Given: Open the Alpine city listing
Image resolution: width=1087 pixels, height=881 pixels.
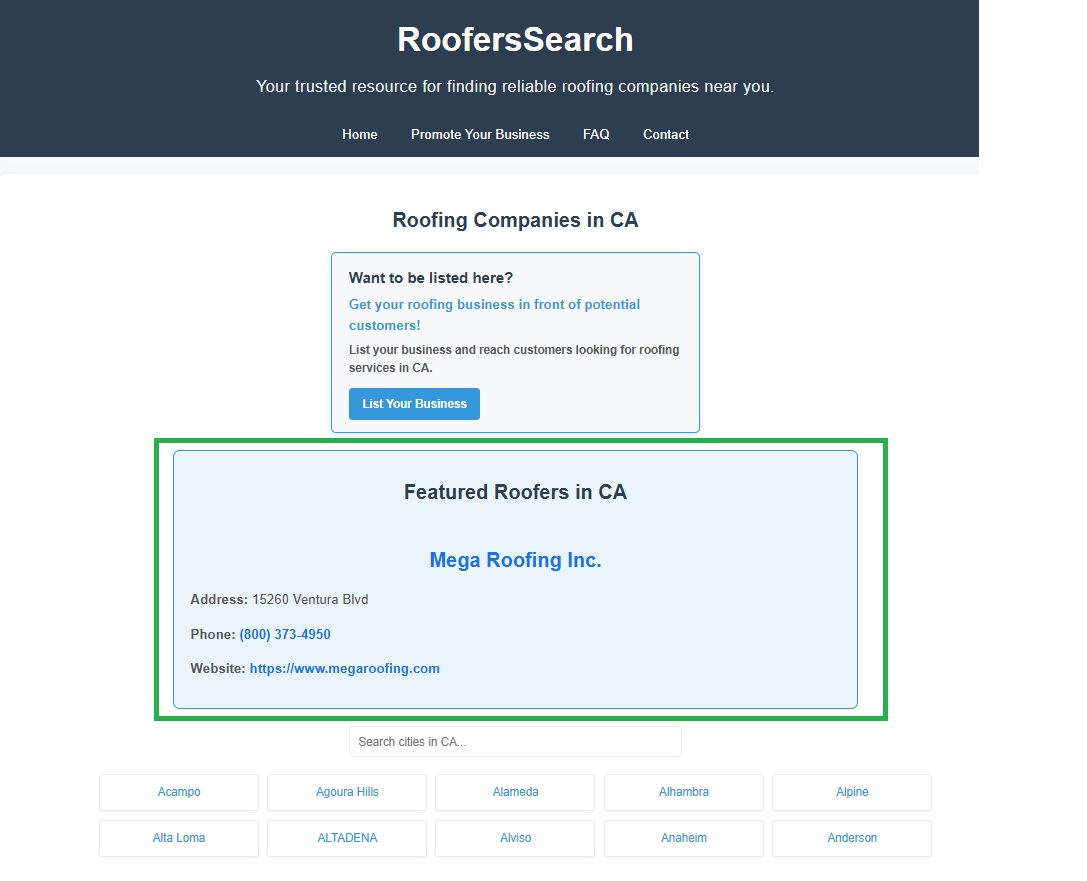Looking at the screenshot, I should coord(852,792).
